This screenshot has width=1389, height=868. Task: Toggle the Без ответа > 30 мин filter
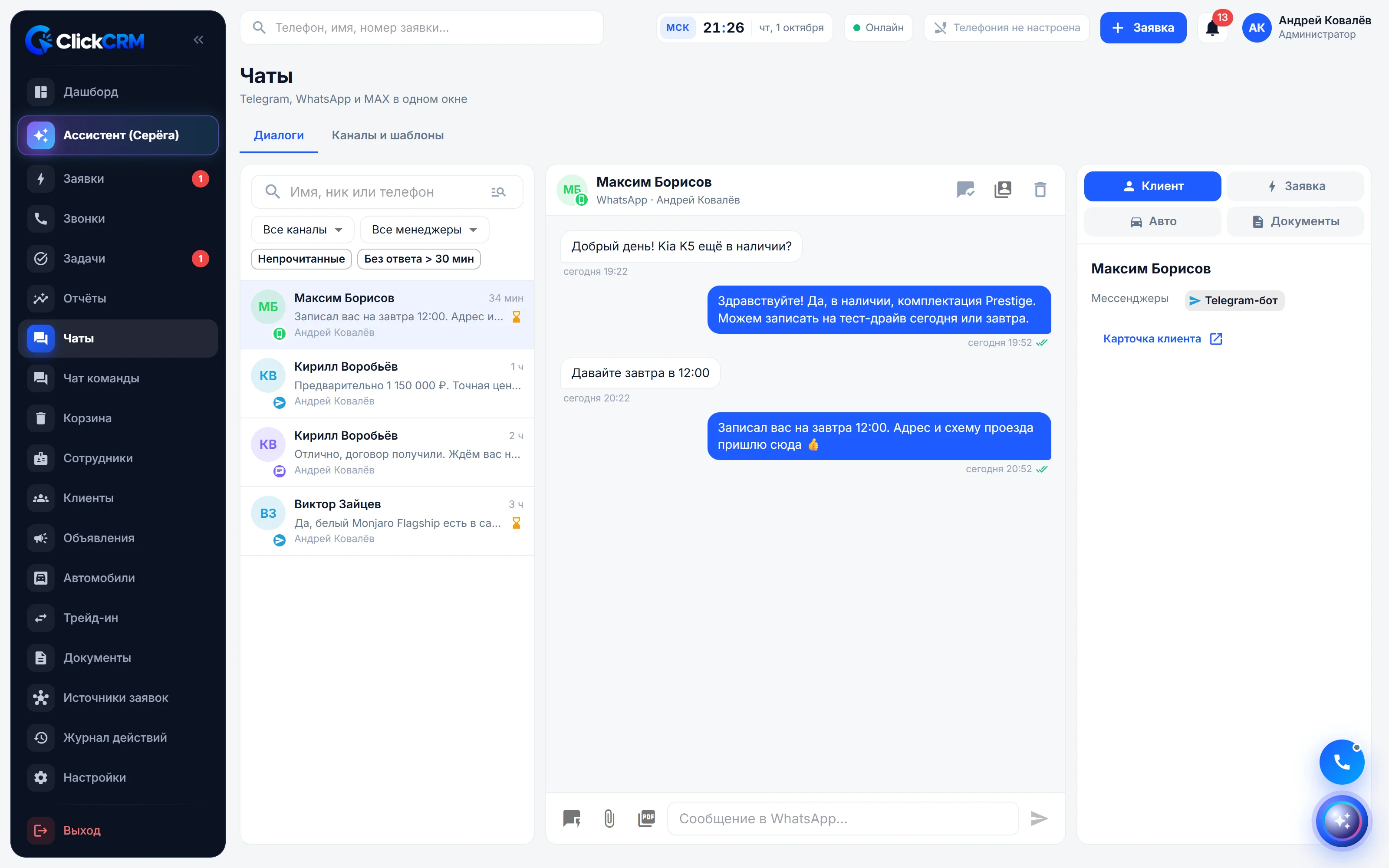pyautogui.click(x=419, y=259)
